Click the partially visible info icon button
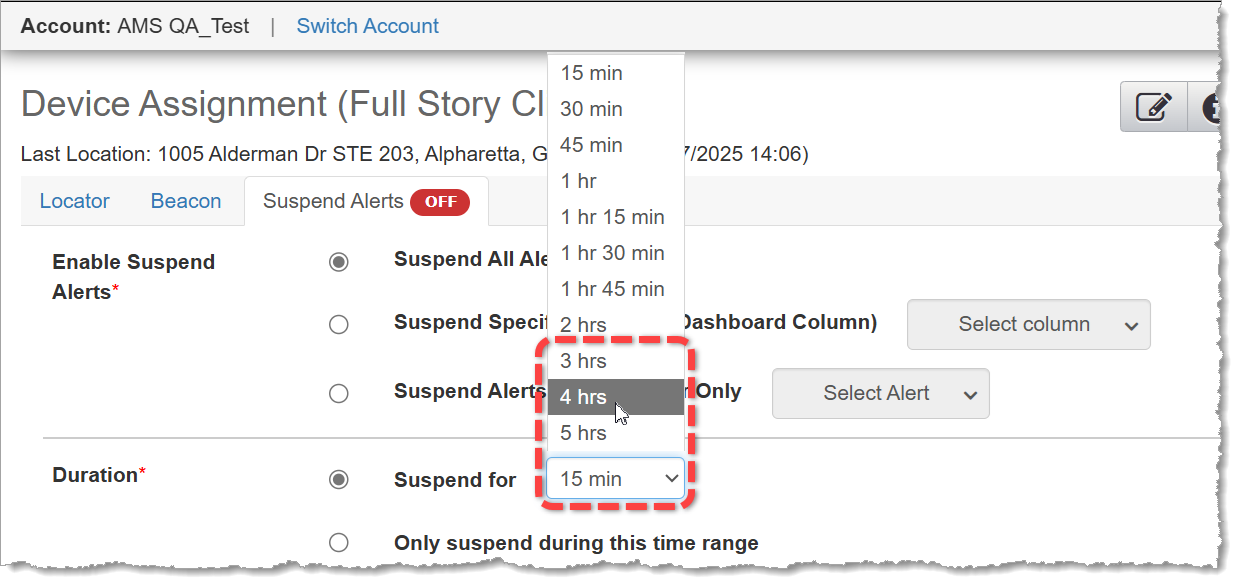This screenshot has width=1239, height=584. tap(1210, 107)
